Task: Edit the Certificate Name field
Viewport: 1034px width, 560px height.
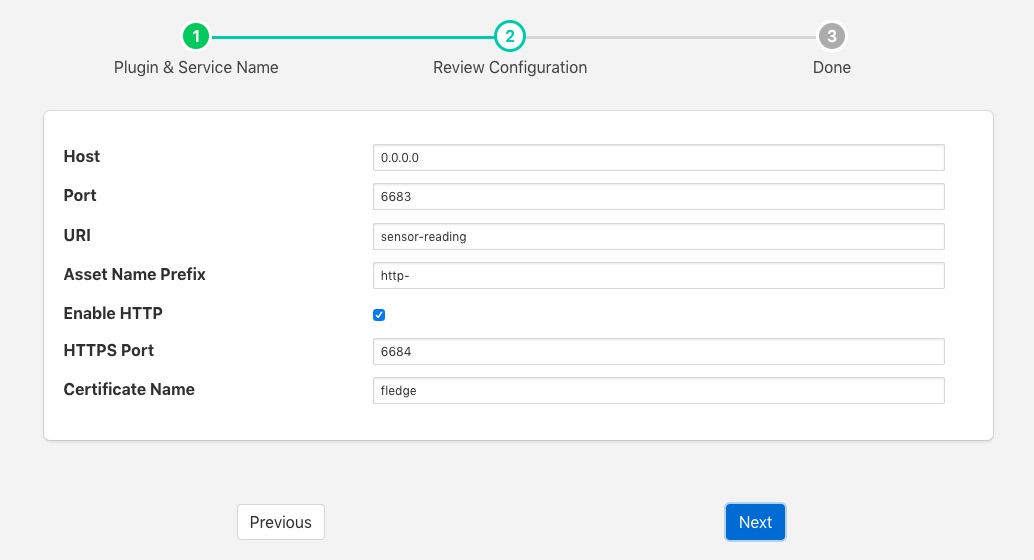Action: pos(657,391)
